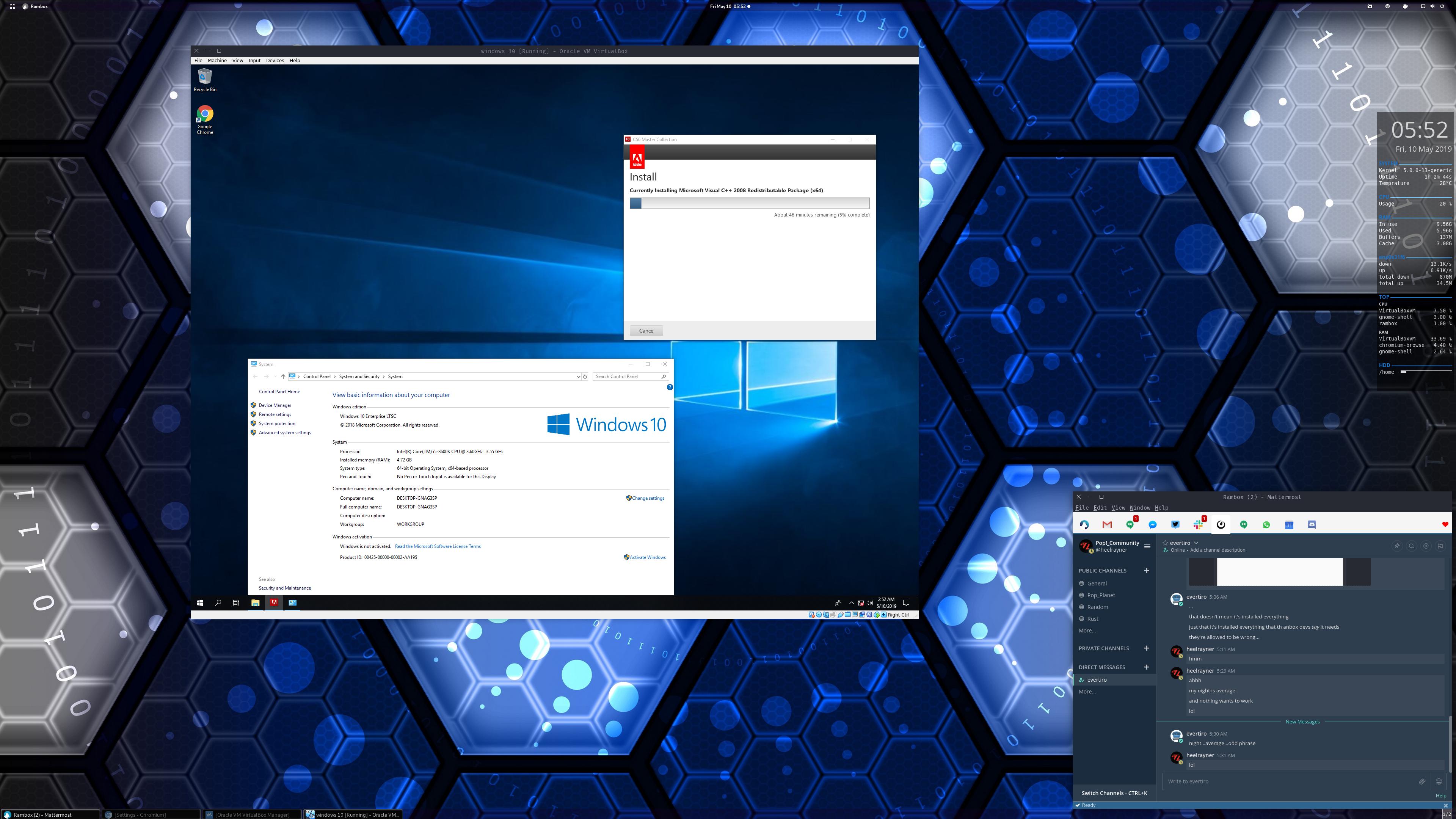Click VirtualBox USB devices status icon
1456x819 pixels.
841,615
